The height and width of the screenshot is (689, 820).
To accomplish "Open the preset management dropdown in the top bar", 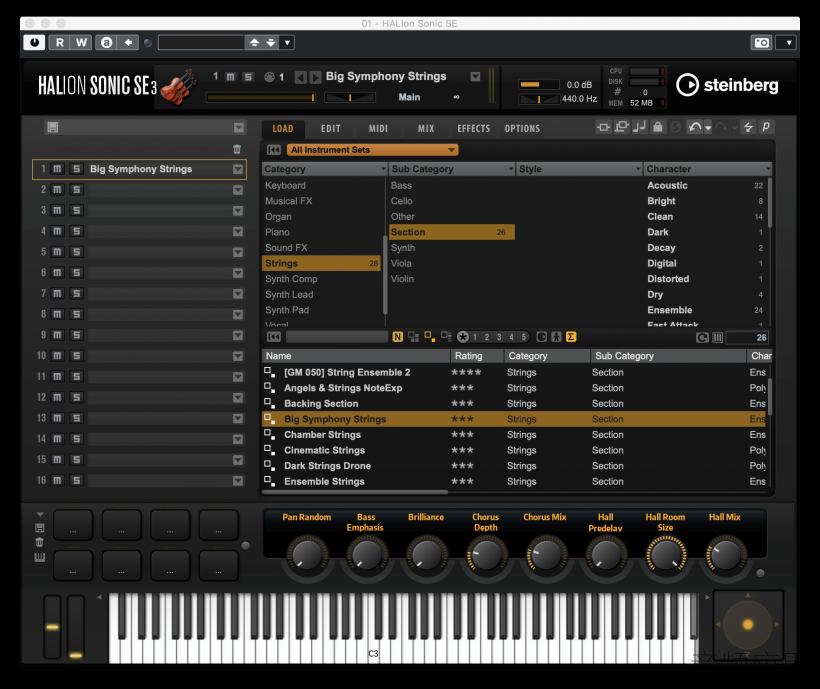I will tap(287, 42).
